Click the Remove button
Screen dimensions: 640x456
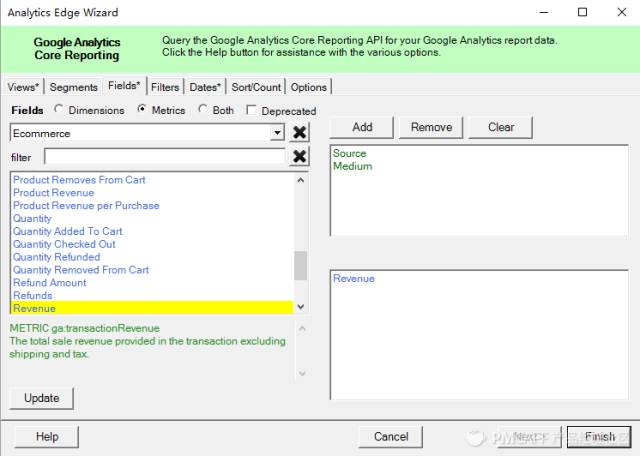click(x=431, y=127)
